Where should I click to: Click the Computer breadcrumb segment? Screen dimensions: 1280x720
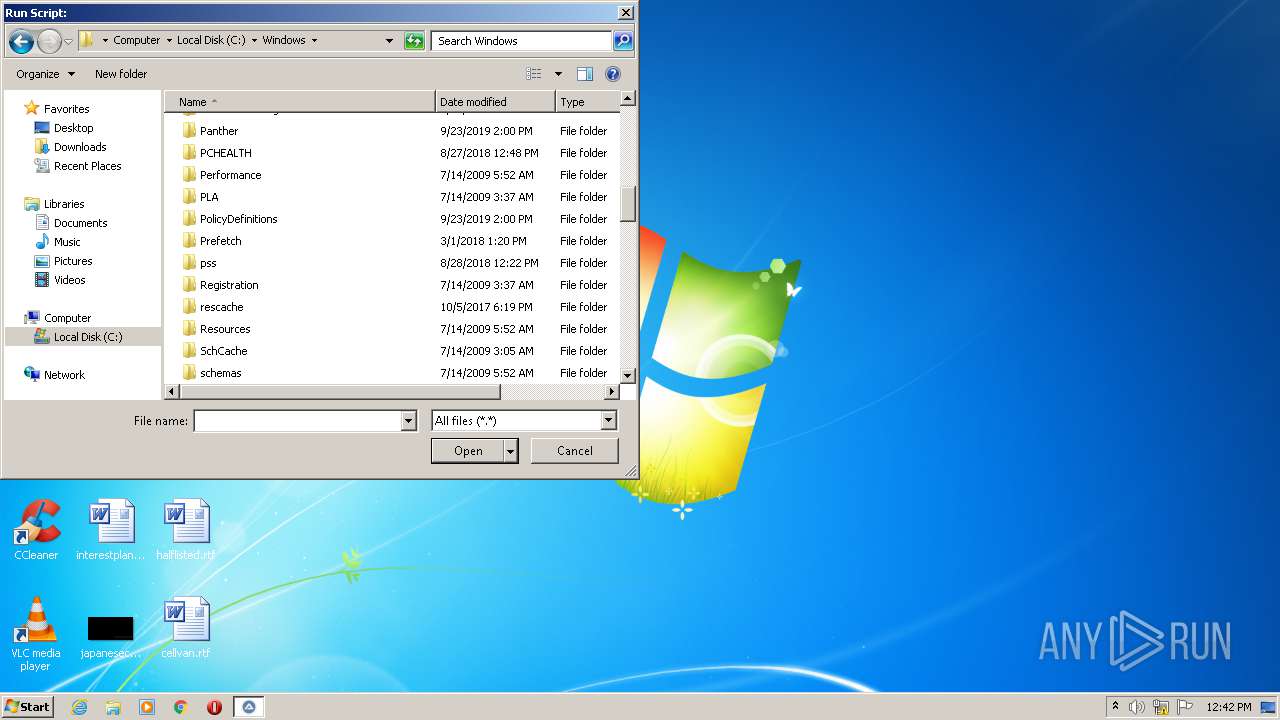pyautogui.click(x=136, y=40)
